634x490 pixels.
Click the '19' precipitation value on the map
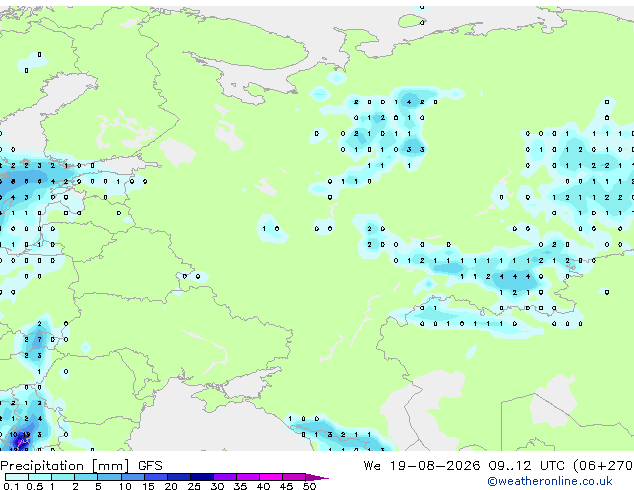coord(26,435)
